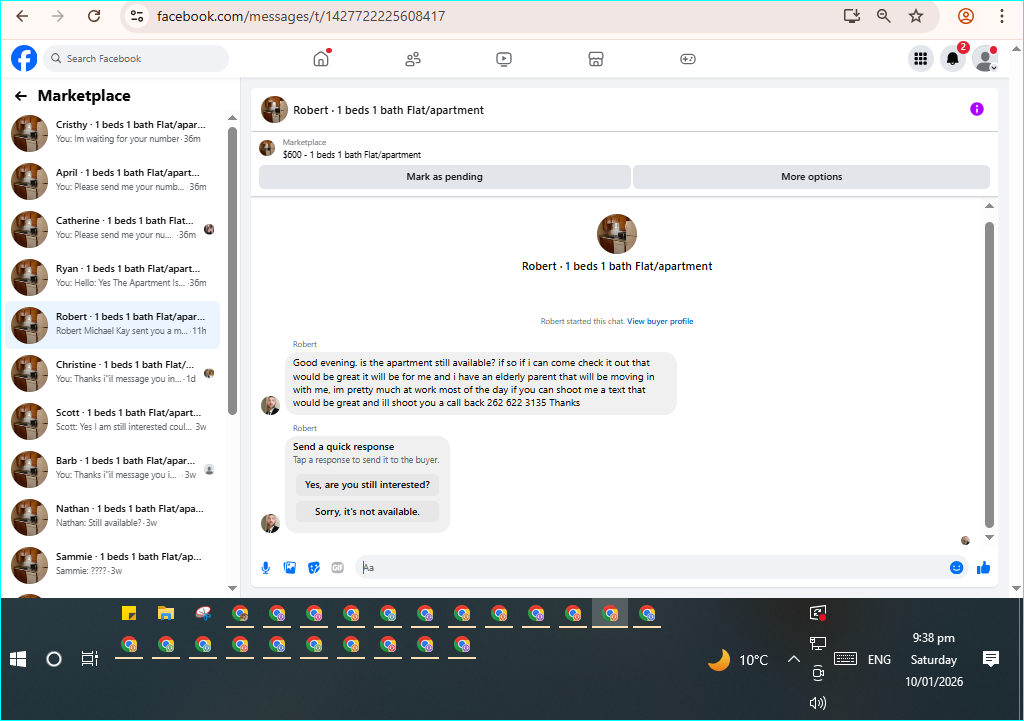The width and height of the screenshot is (1024, 721).
Task: Open Cortana search circle
Action: click(x=54, y=660)
